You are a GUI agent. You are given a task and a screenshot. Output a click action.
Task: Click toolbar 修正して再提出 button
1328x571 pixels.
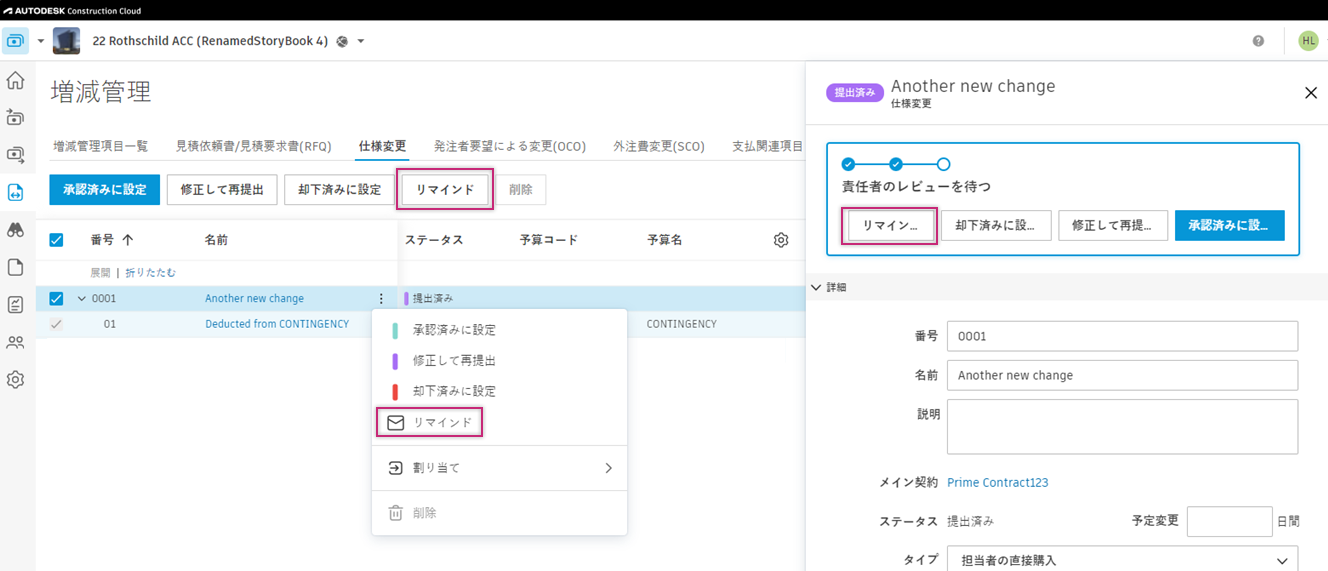coord(221,190)
